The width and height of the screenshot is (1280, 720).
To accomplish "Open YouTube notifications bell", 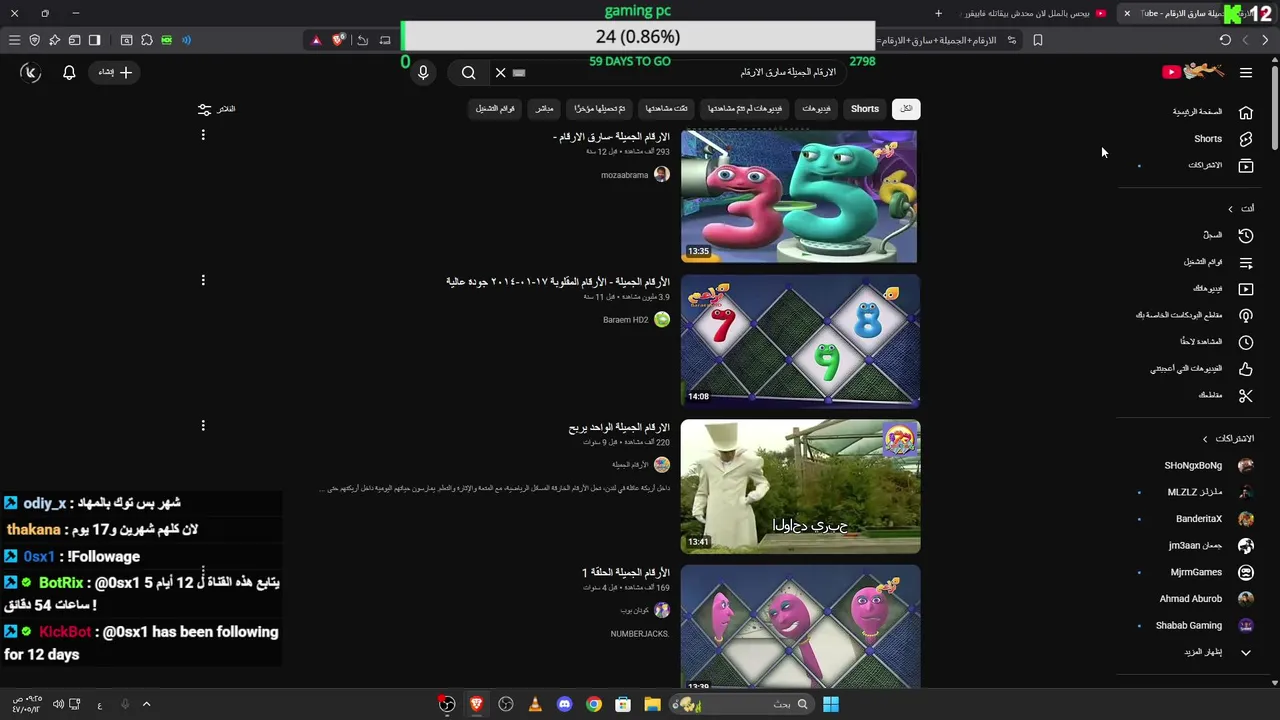I will coord(69,73).
